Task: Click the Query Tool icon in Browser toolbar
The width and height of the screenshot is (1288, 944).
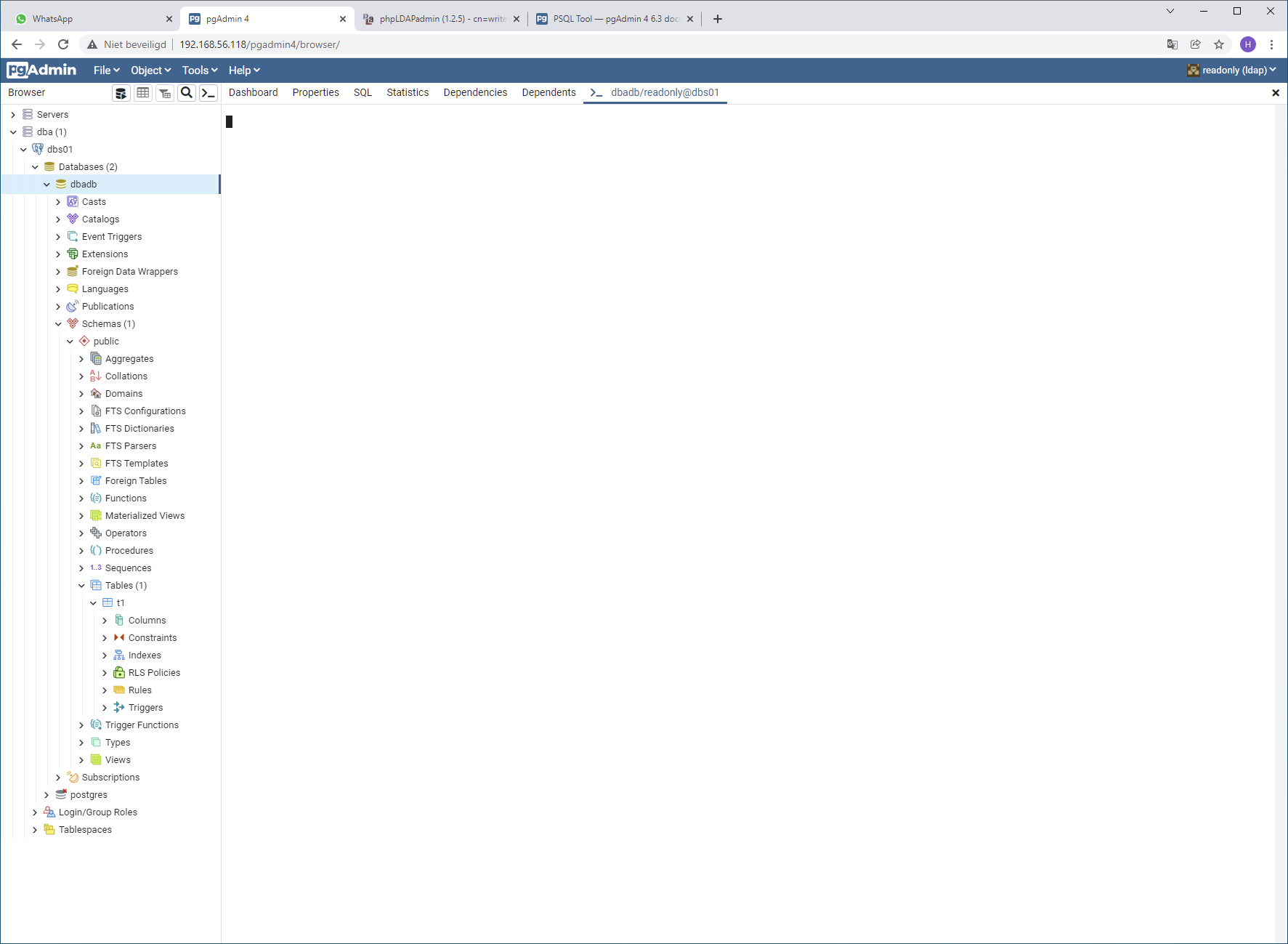Action: pos(121,93)
